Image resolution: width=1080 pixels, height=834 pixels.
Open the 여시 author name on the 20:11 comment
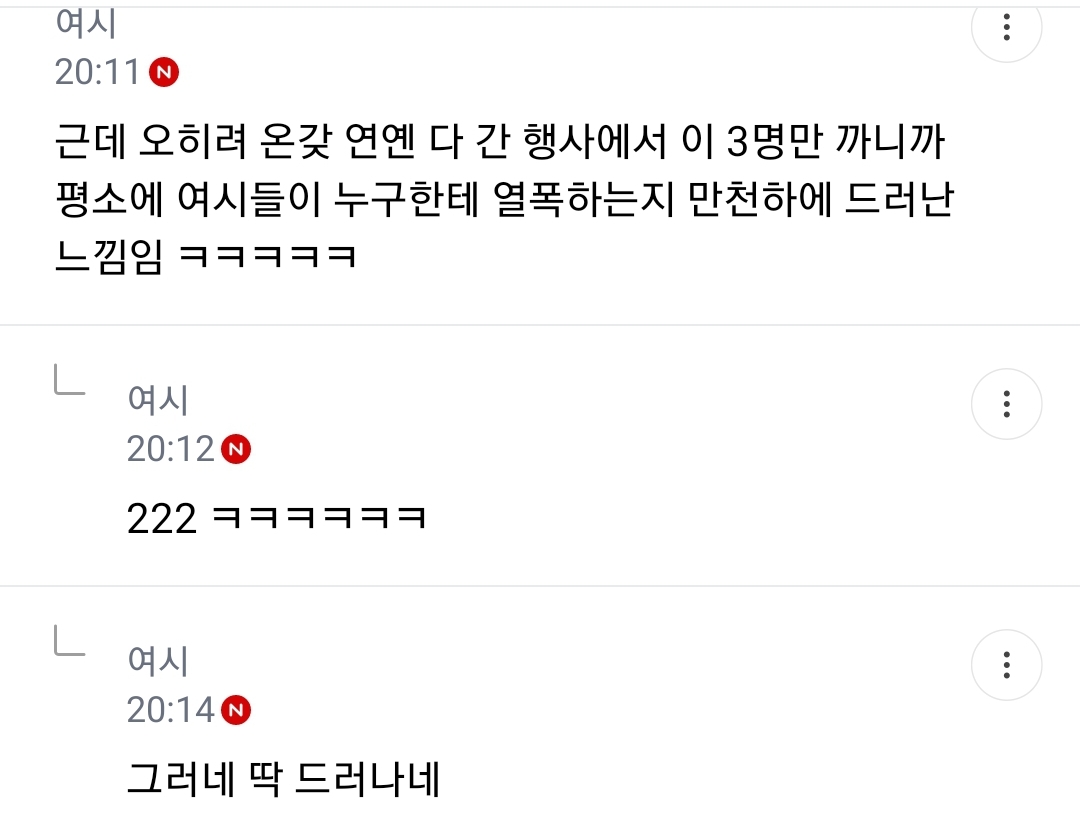[86, 22]
